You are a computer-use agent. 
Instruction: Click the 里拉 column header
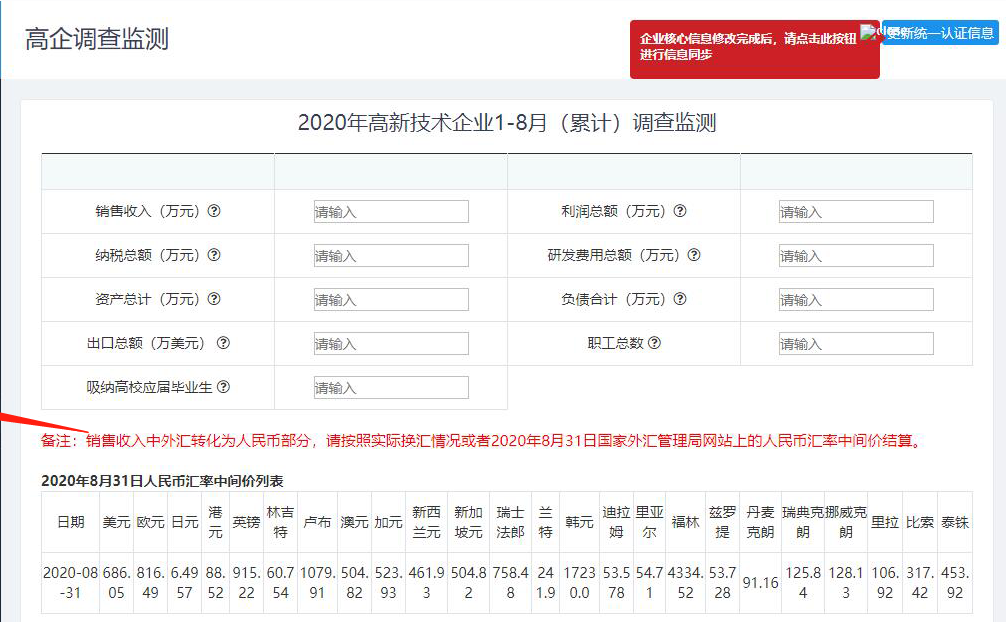(x=885, y=522)
